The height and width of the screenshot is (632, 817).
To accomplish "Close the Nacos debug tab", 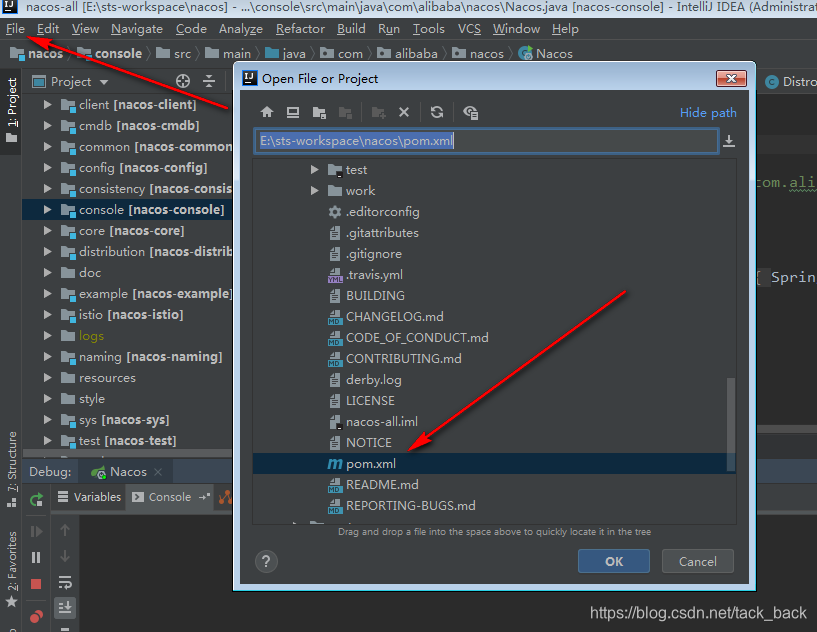I will (158, 472).
